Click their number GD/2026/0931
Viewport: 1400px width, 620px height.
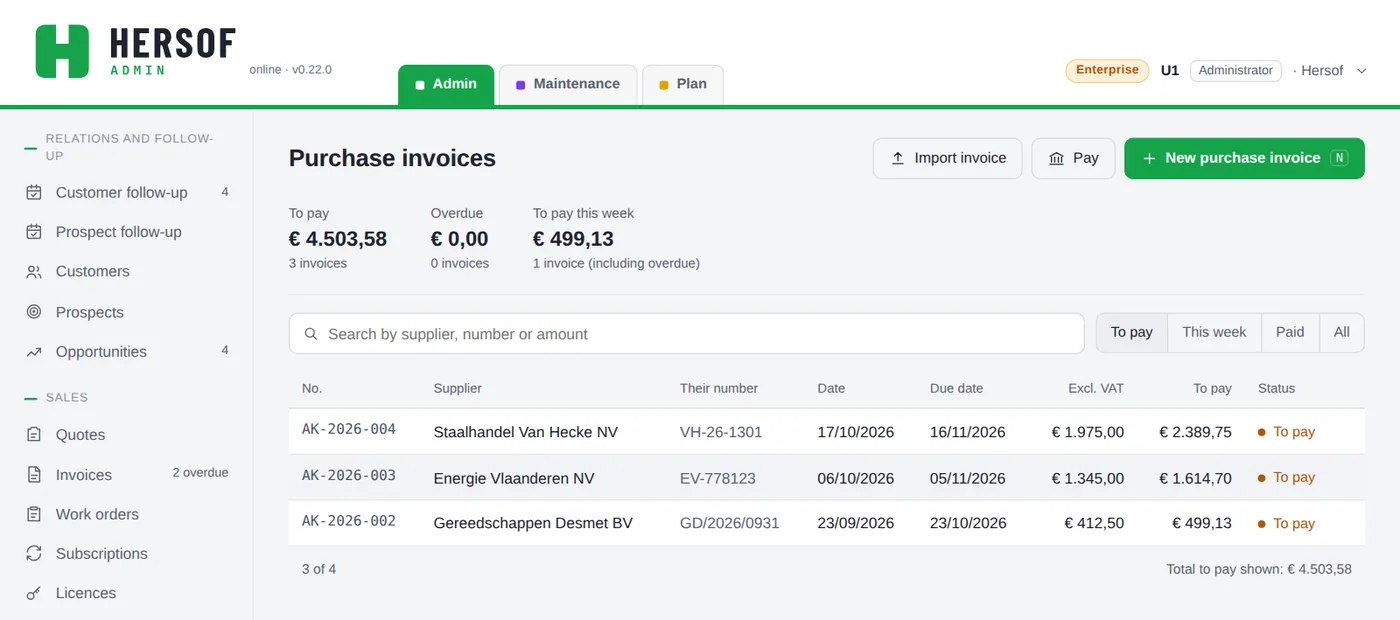tap(730, 523)
